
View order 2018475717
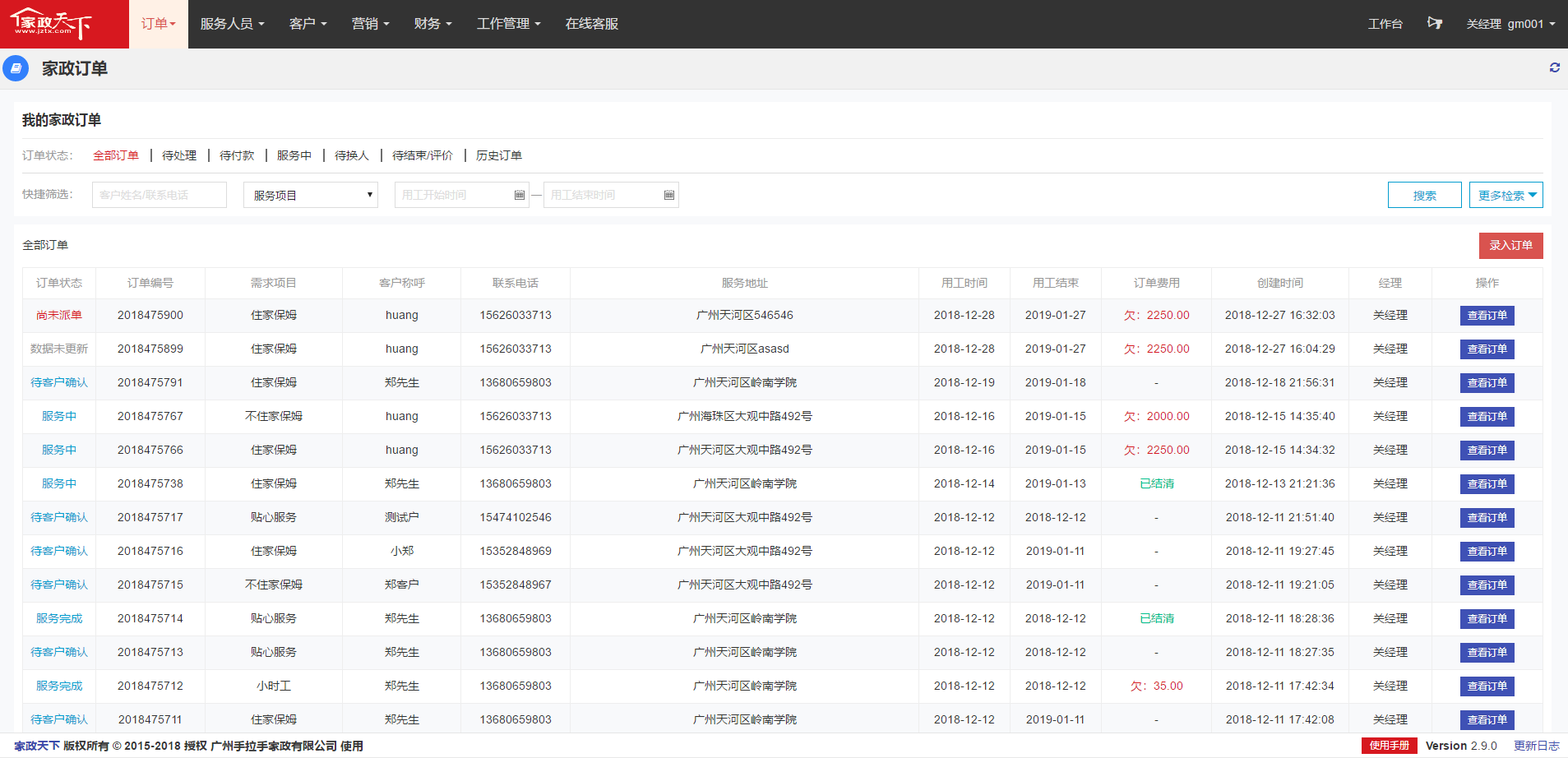coord(1487,518)
